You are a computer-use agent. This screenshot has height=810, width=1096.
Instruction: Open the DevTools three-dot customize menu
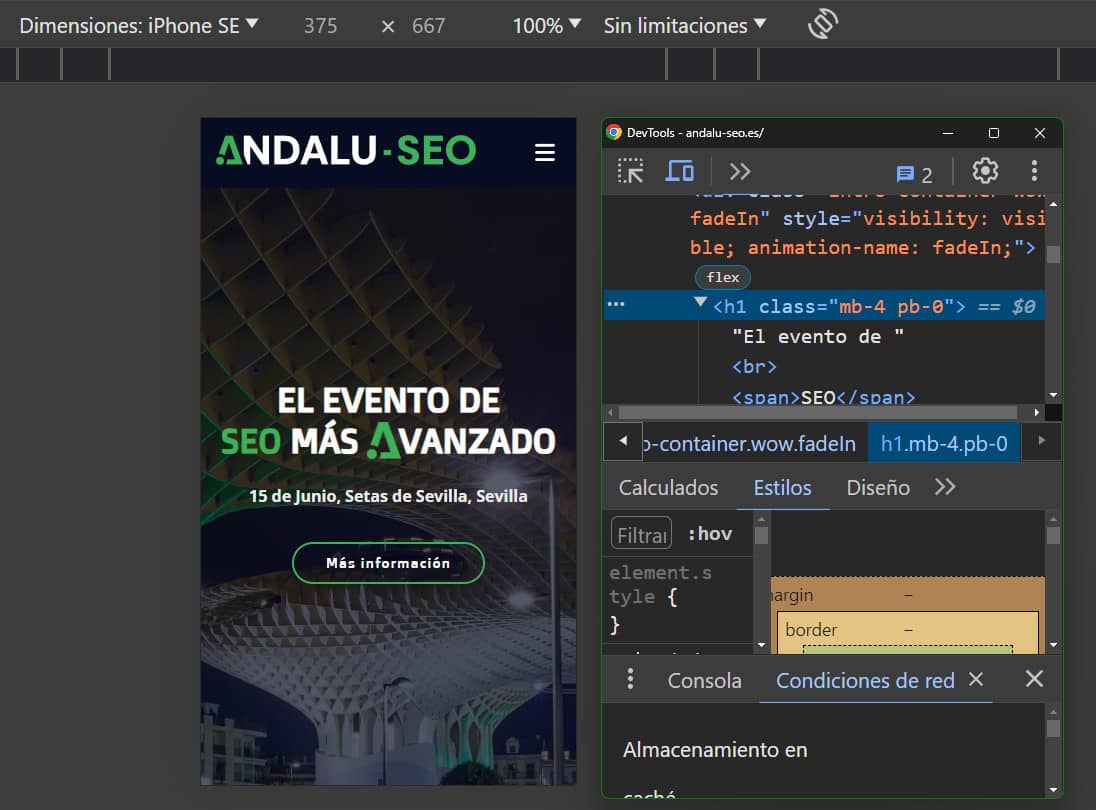(x=1034, y=172)
